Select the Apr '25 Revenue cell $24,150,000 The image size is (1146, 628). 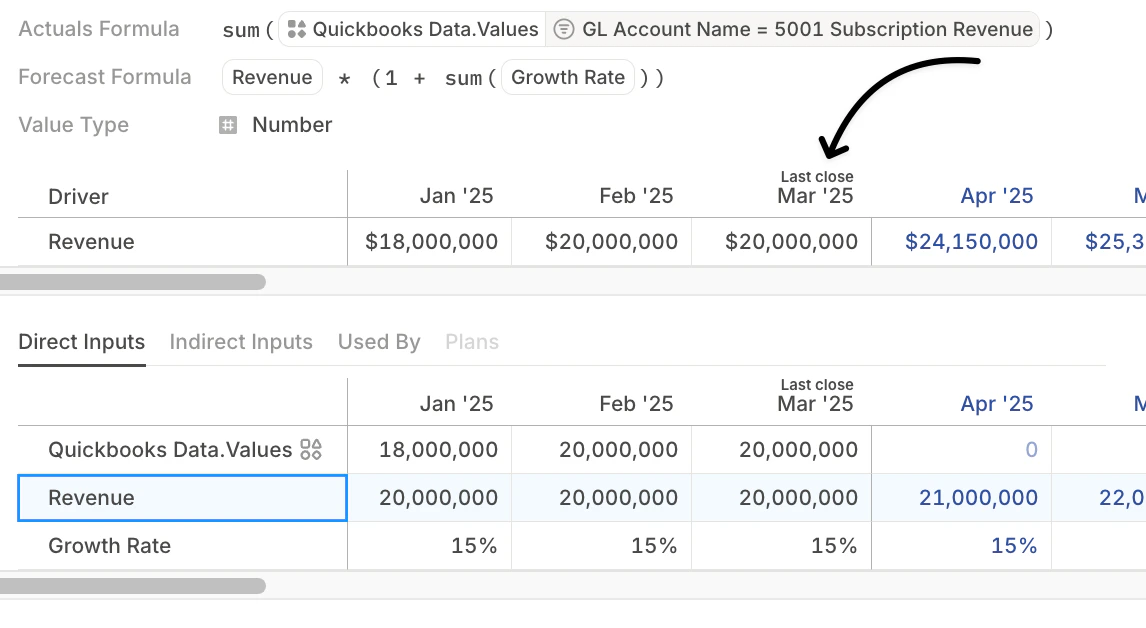pos(971,242)
